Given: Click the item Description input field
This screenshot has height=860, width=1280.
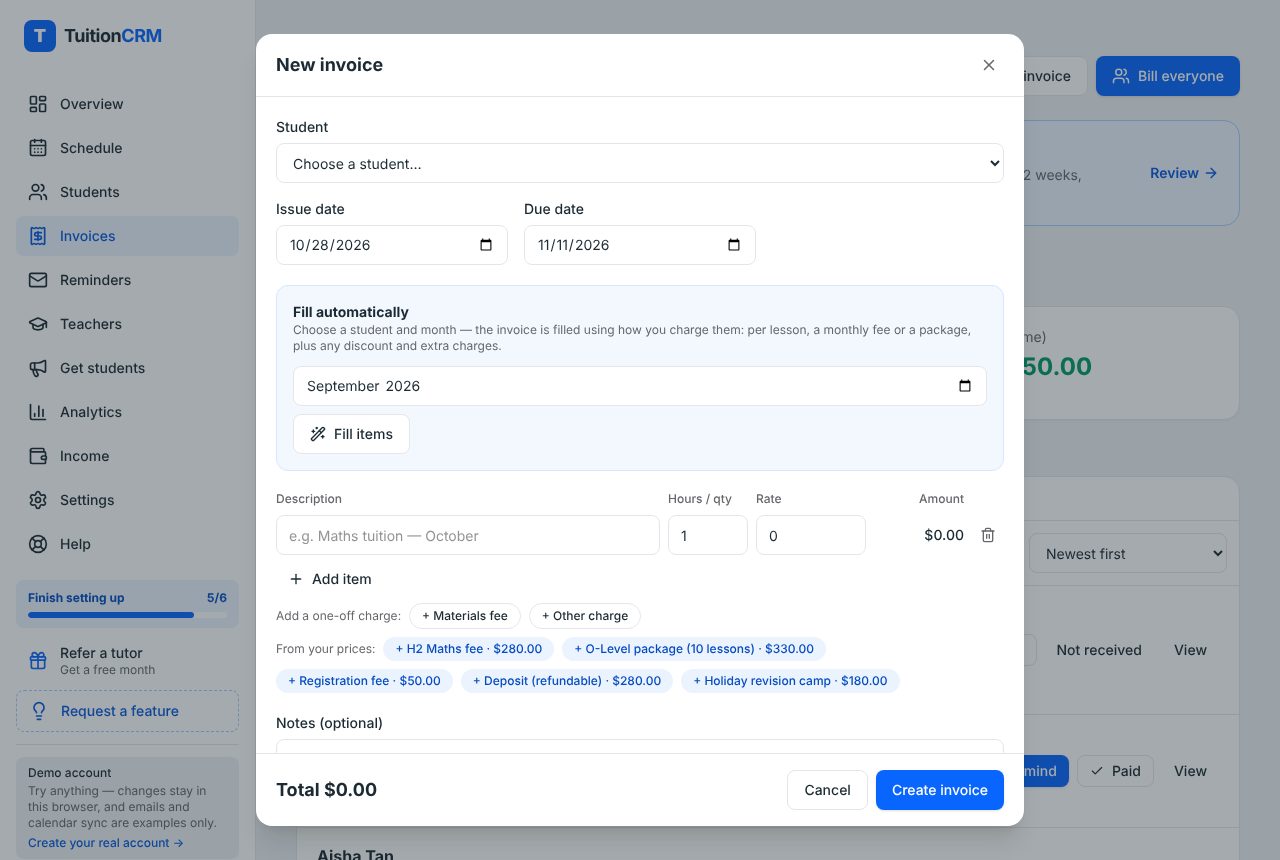Looking at the screenshot, I should click(468, 535).
